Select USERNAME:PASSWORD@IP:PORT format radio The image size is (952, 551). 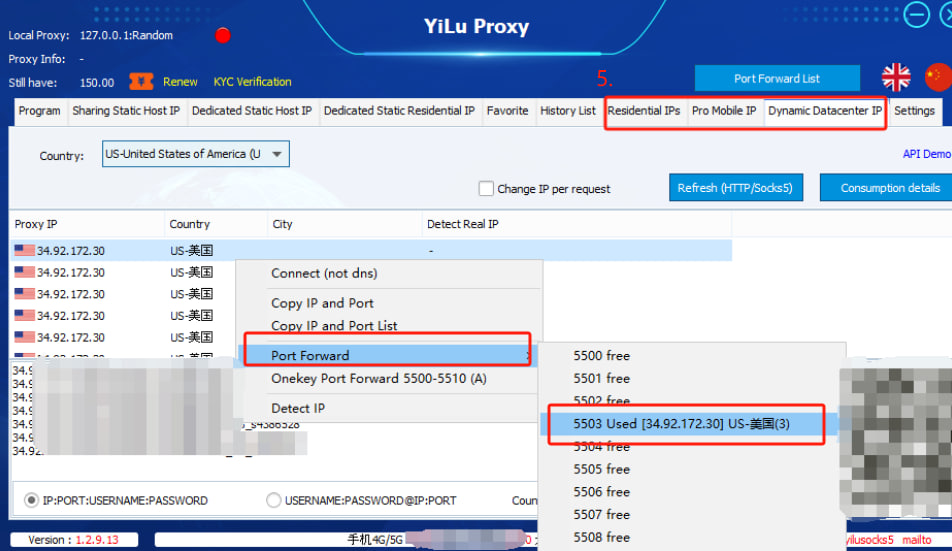pyautogui.click(x=274, y=500)
